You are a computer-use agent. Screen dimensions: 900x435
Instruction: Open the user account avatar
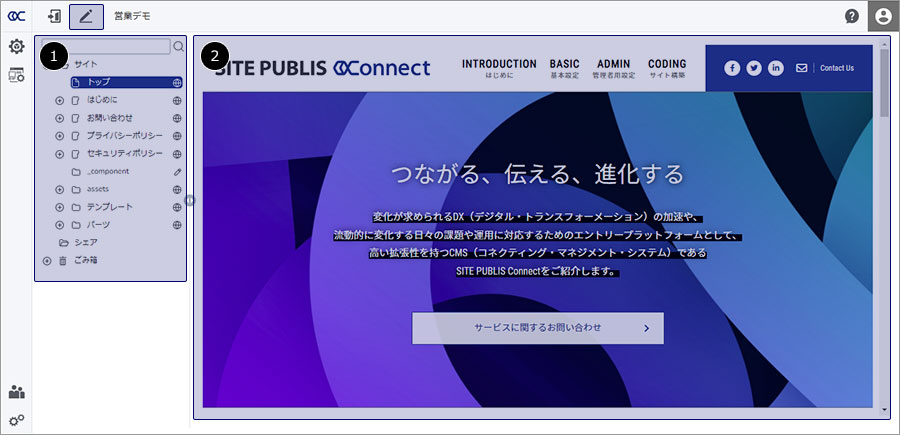pyautogui.click(x=882, y=16)
